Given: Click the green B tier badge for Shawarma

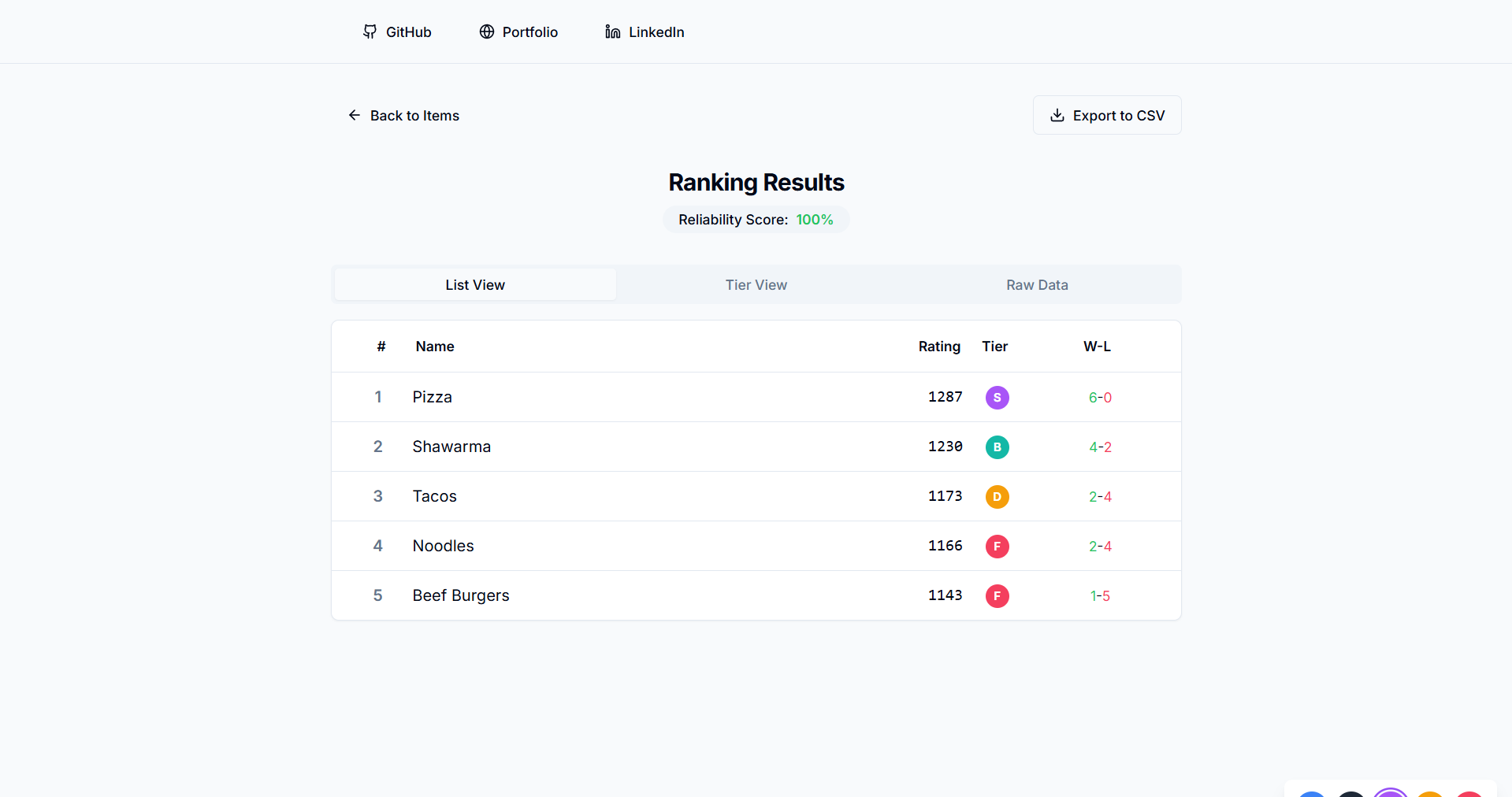Looking at the screenshot, I should [x=997, y=447].
